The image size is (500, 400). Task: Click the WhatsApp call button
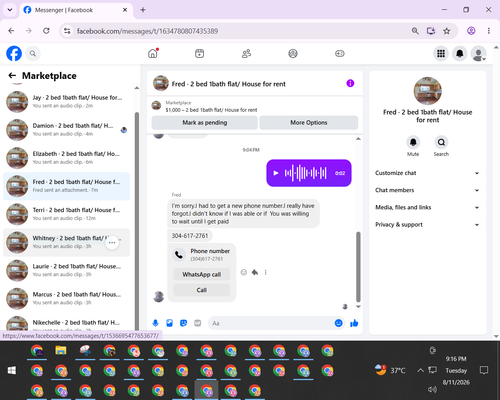pos(202,274)
